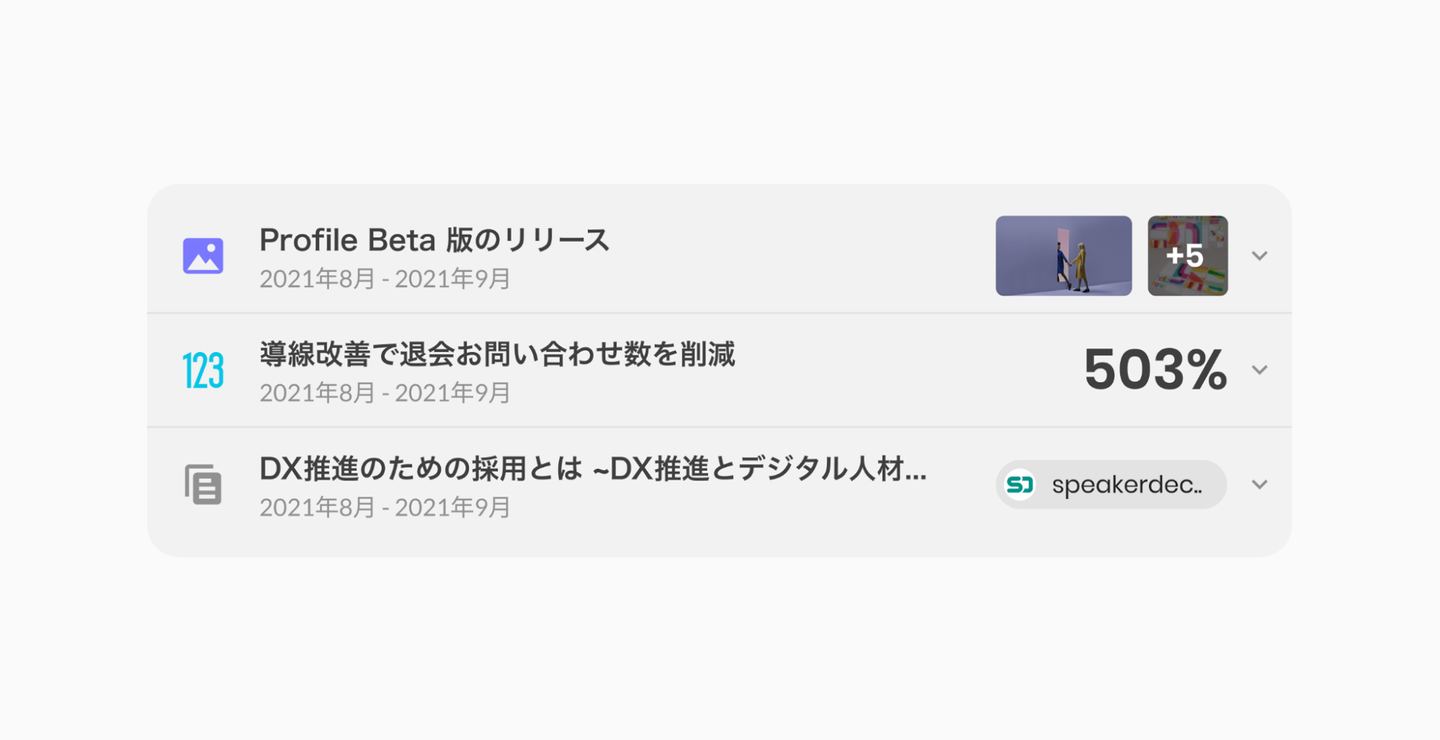This screenshot has height=740, width=1440.
Task: Click the speakerdec.. link chip label
Action: (x=1126, y=486)
